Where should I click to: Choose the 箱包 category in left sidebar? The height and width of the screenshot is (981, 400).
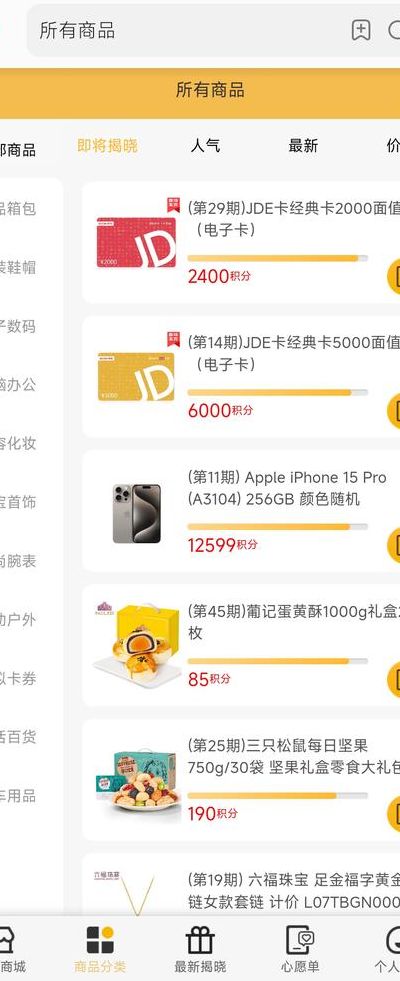pos(18,209)
